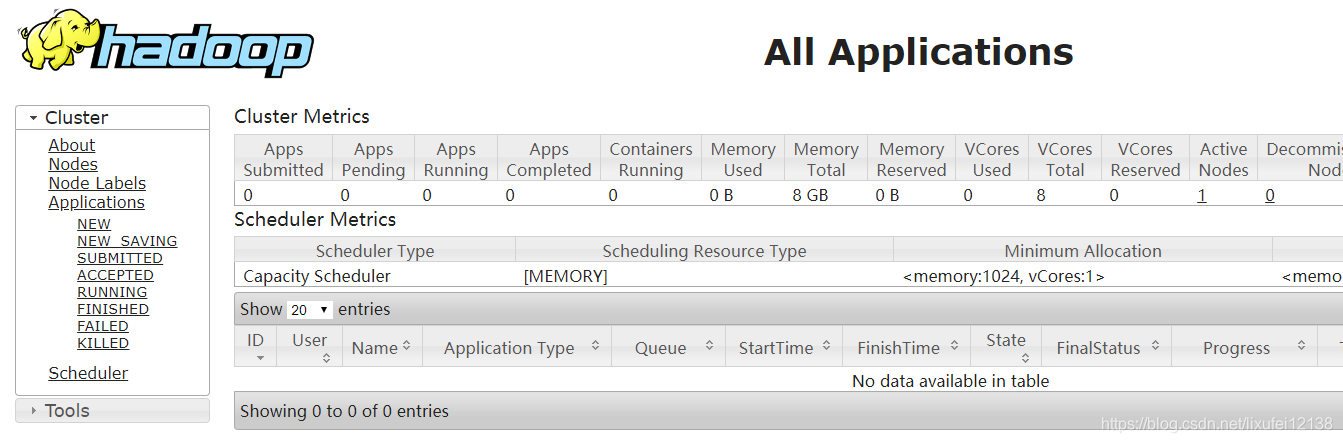Click the VCores Reserved header cell
The width and height of the screenshot is (1343, 443).
1145,159
